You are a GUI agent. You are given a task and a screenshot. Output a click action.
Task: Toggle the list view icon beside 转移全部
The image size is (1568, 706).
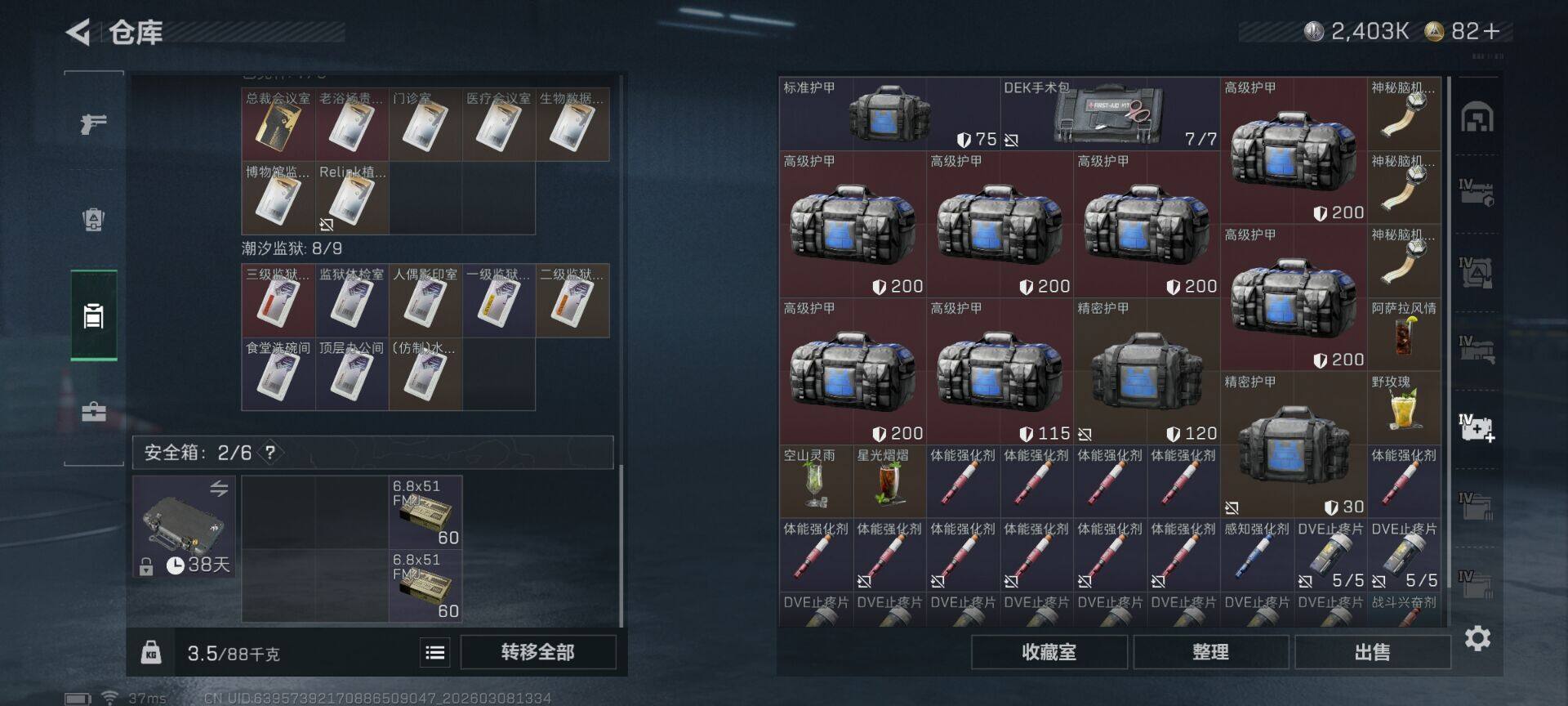(x=435, y=652)
